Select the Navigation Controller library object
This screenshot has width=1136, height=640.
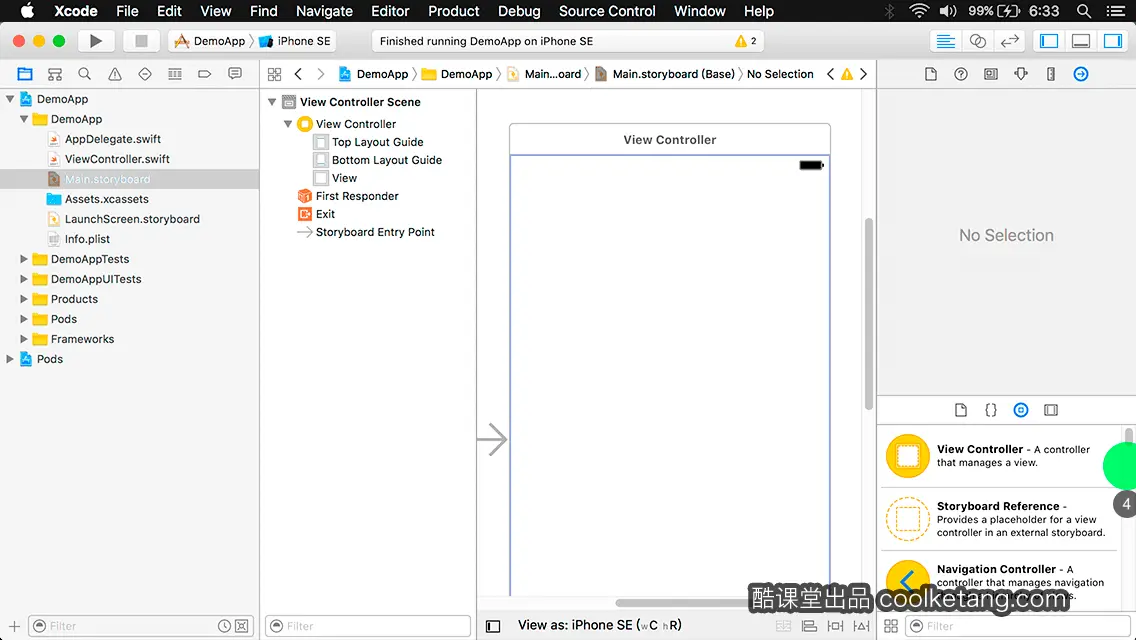(1000, 583)
